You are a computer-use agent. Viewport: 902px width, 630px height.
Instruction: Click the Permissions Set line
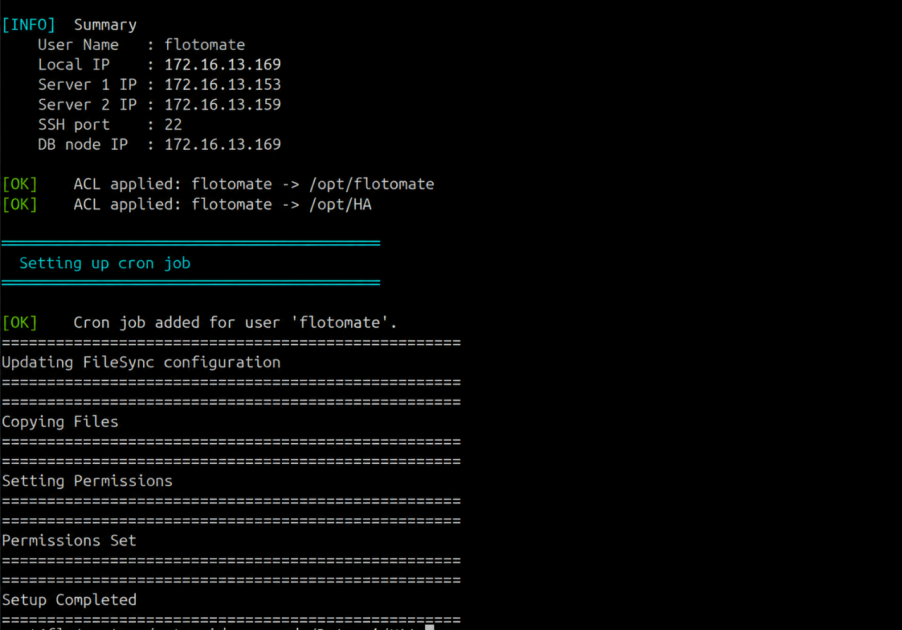(69, 541)
